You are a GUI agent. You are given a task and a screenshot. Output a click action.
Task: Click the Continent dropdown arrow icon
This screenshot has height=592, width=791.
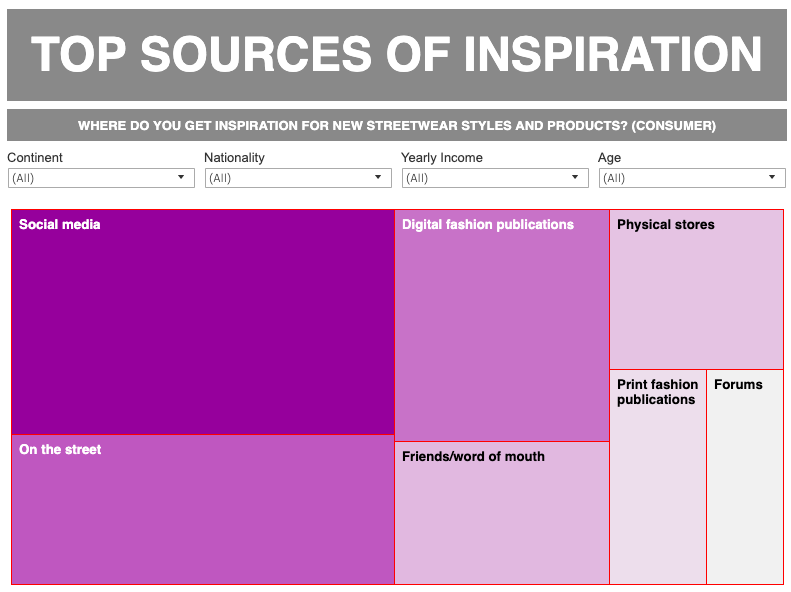[x=181, y=178]
